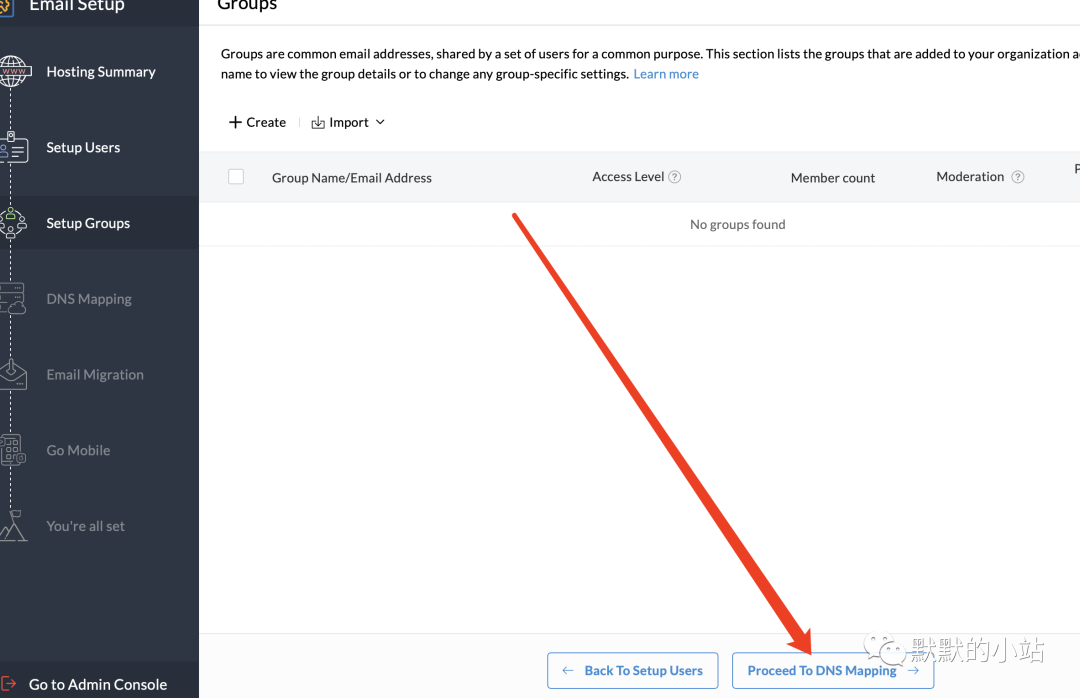Image resolution: width=1080 pixels, height=698 pixels.
Task: Click the Email Migration inbox icon
Action: [12, 375]
